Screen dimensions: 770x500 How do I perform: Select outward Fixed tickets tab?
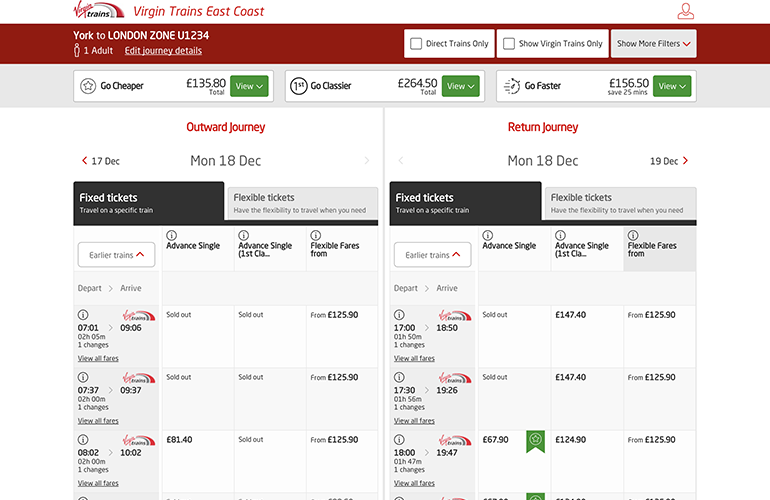click(149, 203)
